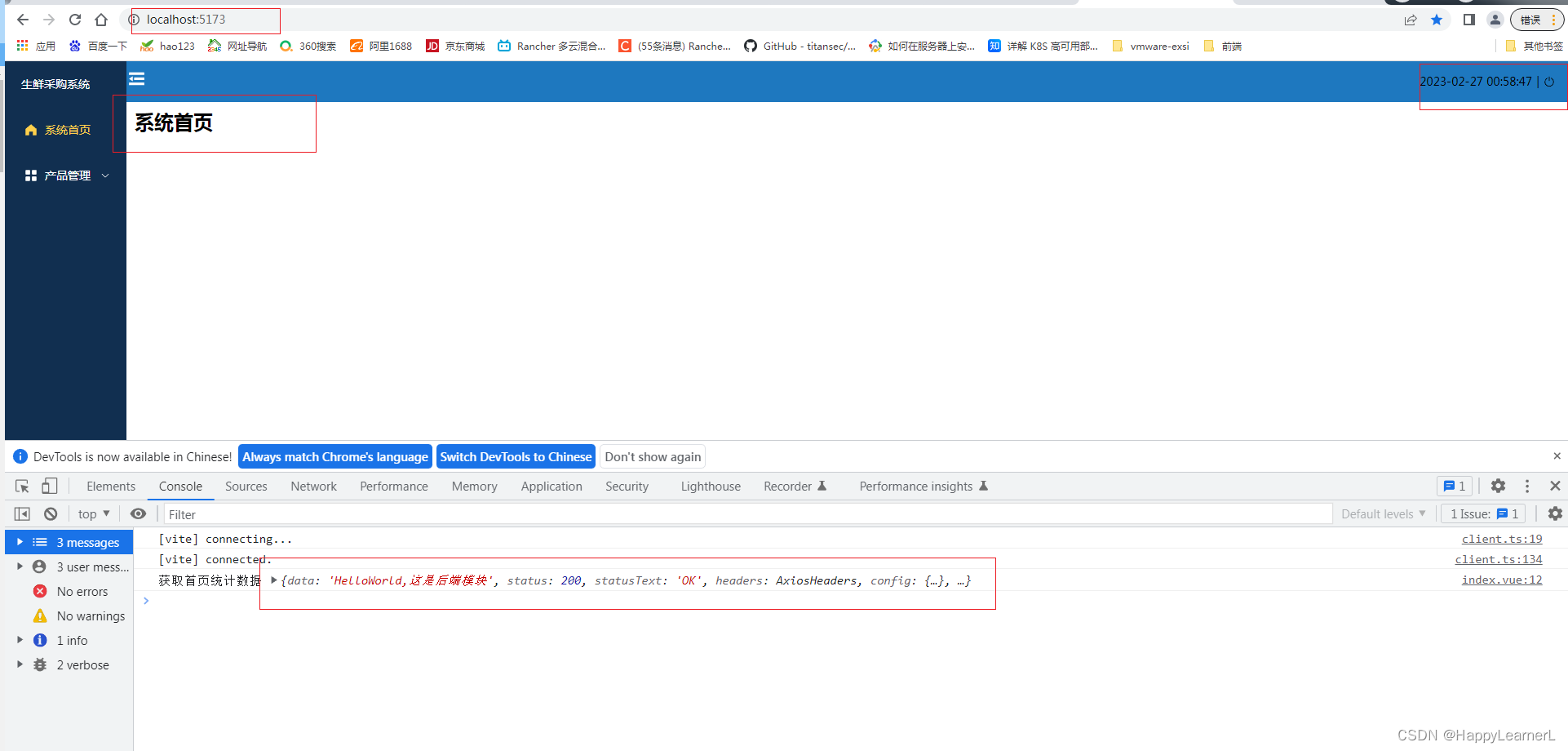Click the issues counter badge in the DevTools tab bar

[x=1455, y=487]
